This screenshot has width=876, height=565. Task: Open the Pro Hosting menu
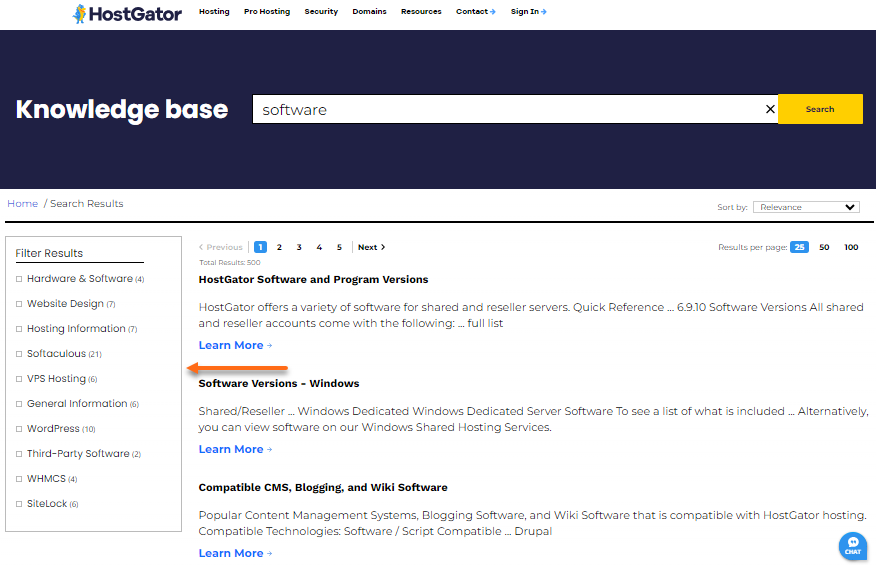tap(267, 12)
